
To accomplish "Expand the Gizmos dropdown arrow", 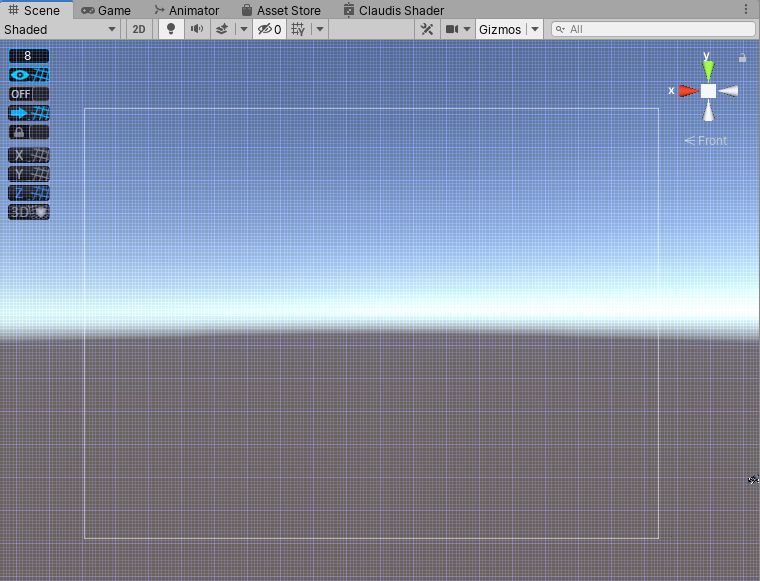I will click(x=535, y=29).
